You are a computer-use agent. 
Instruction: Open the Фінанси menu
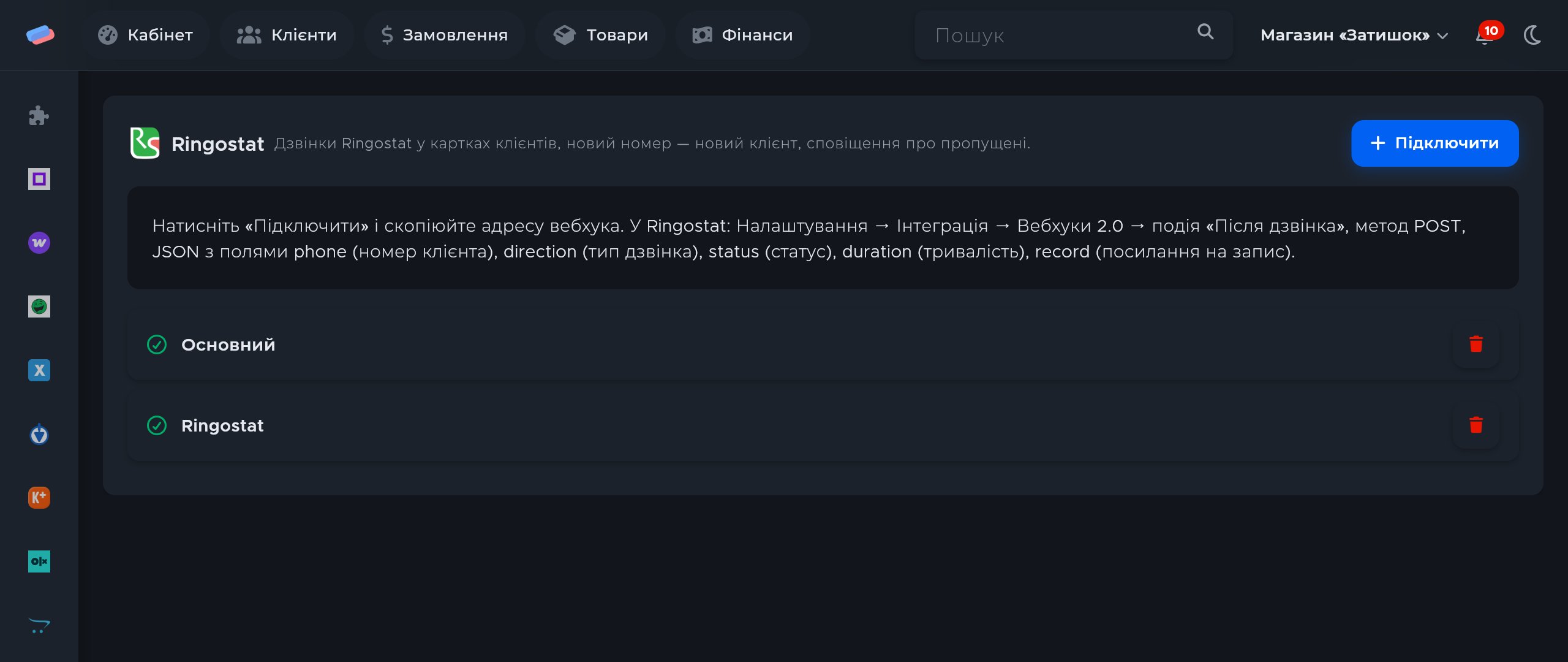tap(743, 35)
